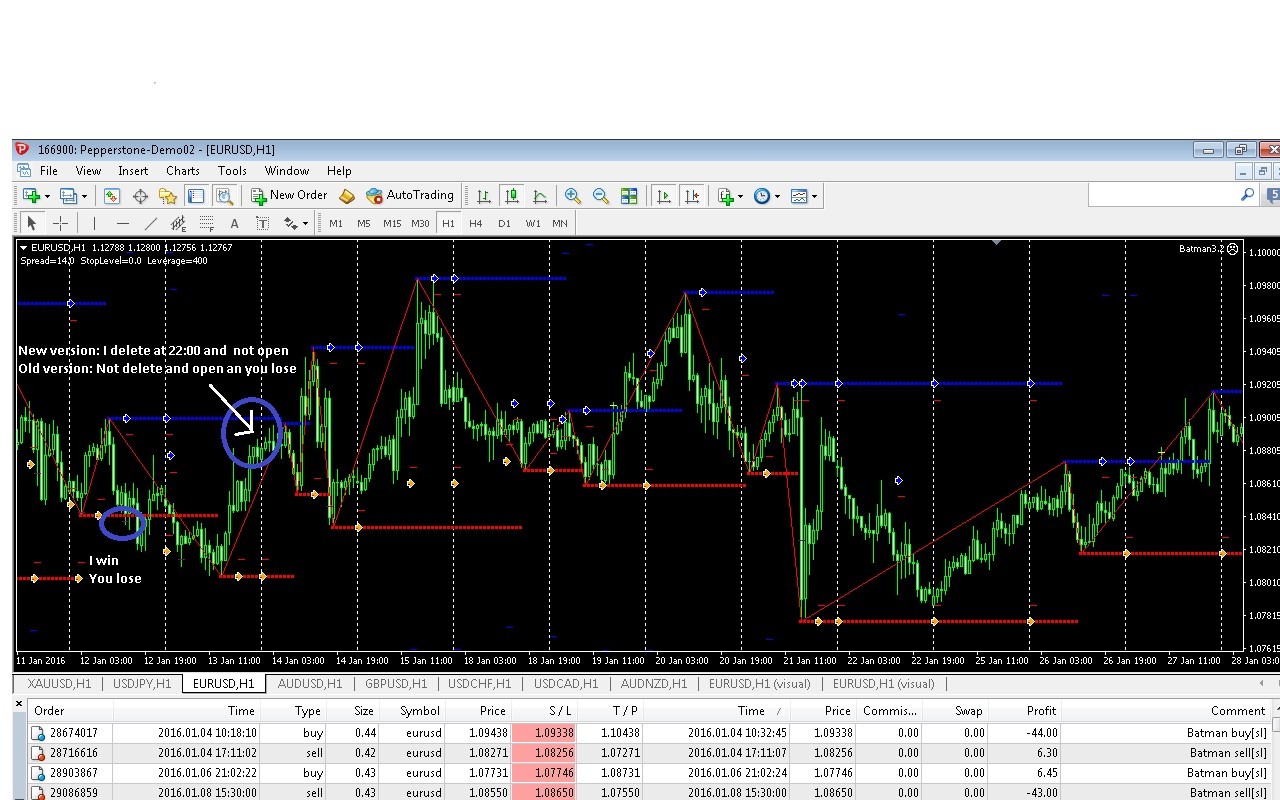Expand the Templates dropdown
1280x800 pixels.
click(815, 196)
